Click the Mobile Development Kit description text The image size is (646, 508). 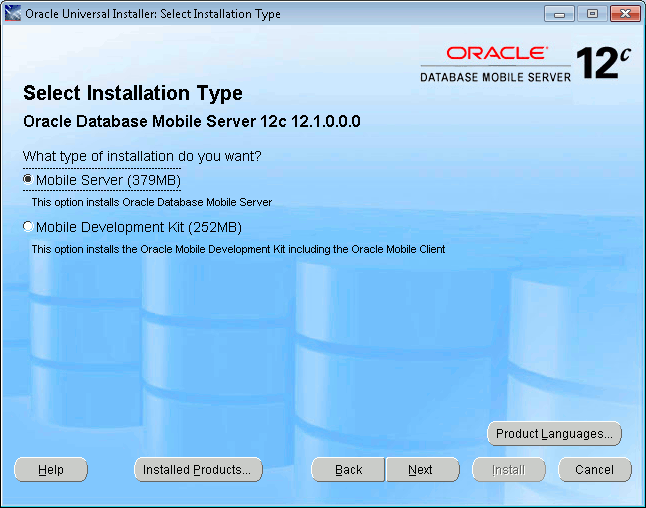(239, 249)
